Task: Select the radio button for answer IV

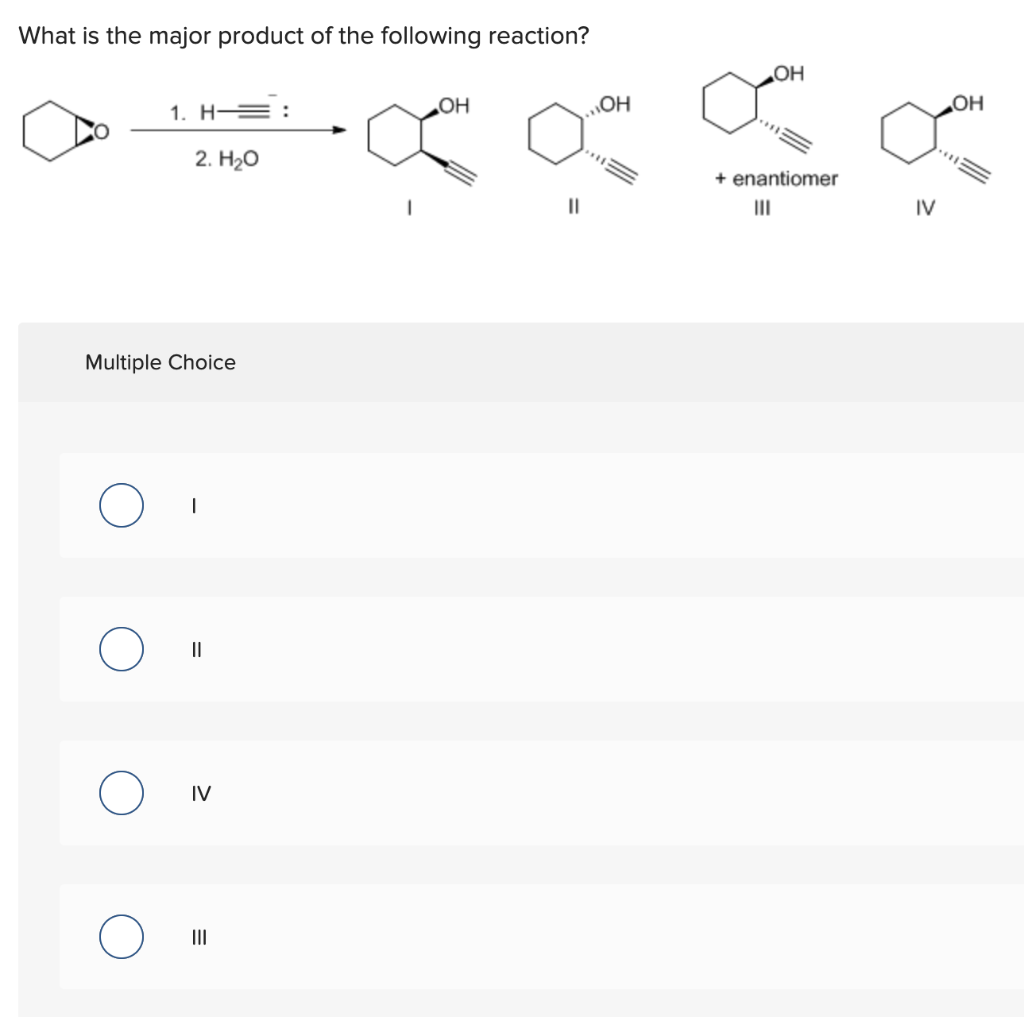Action: (121, 793)
